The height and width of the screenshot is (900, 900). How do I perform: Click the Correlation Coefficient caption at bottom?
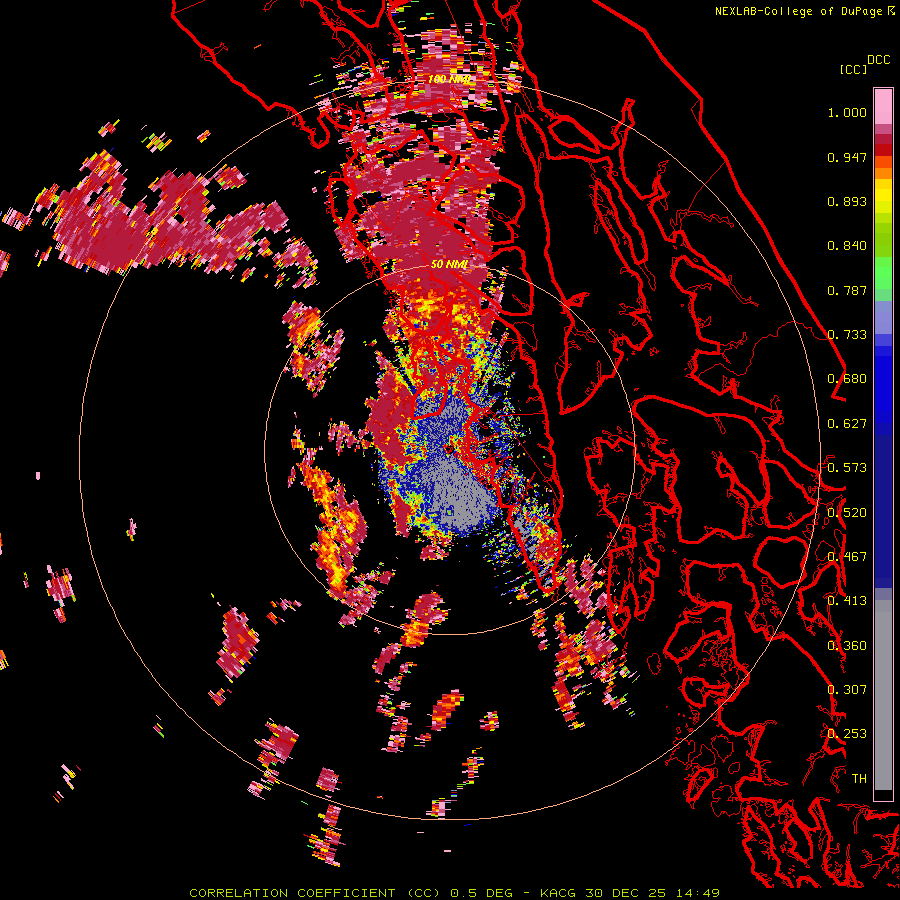(455, 893)
